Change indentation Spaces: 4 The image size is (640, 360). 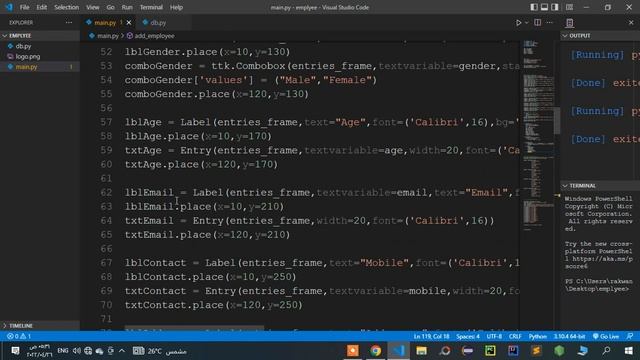pos(468,336)
